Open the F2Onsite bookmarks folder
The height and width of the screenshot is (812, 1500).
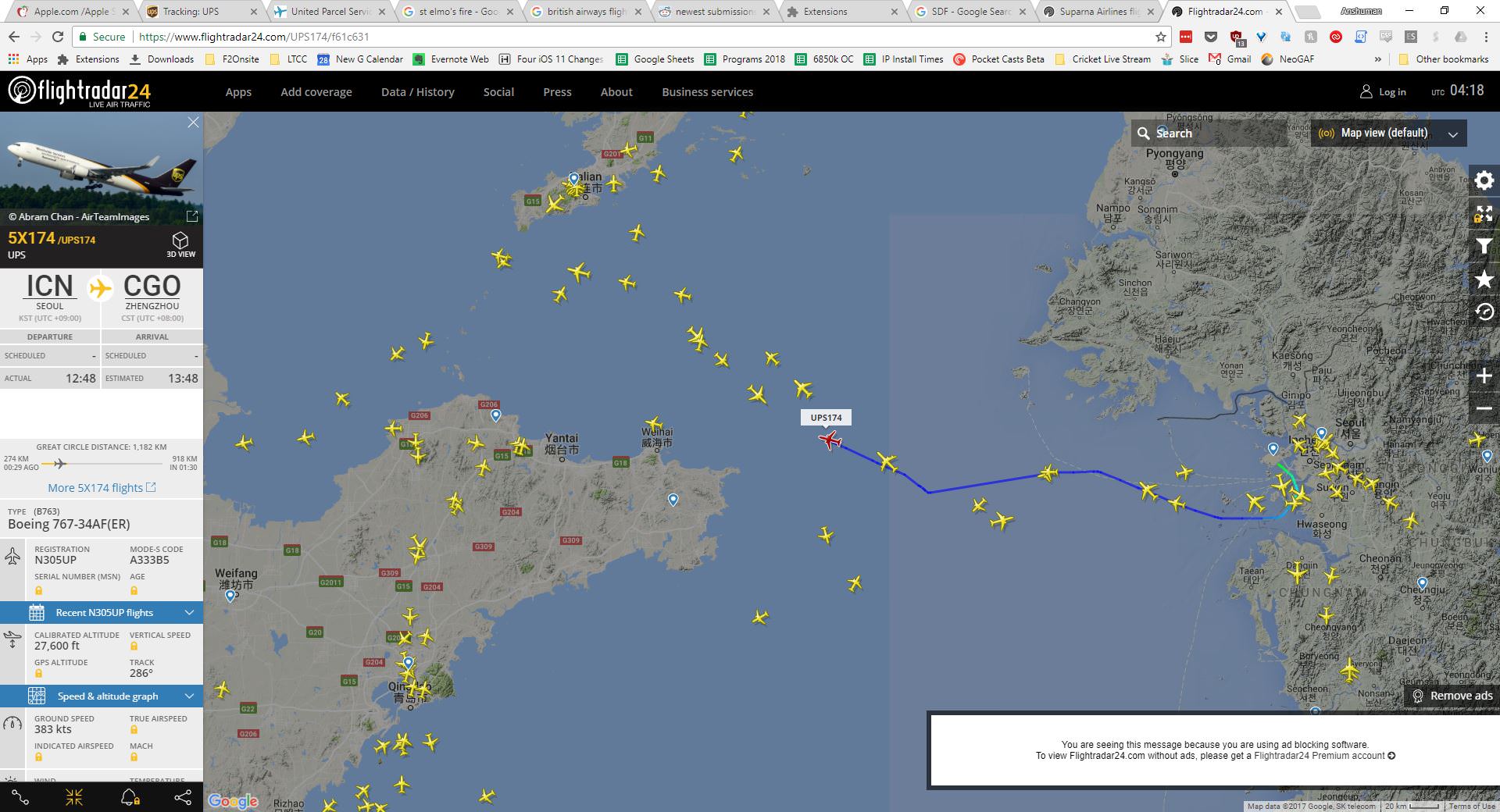coord(232,59)
